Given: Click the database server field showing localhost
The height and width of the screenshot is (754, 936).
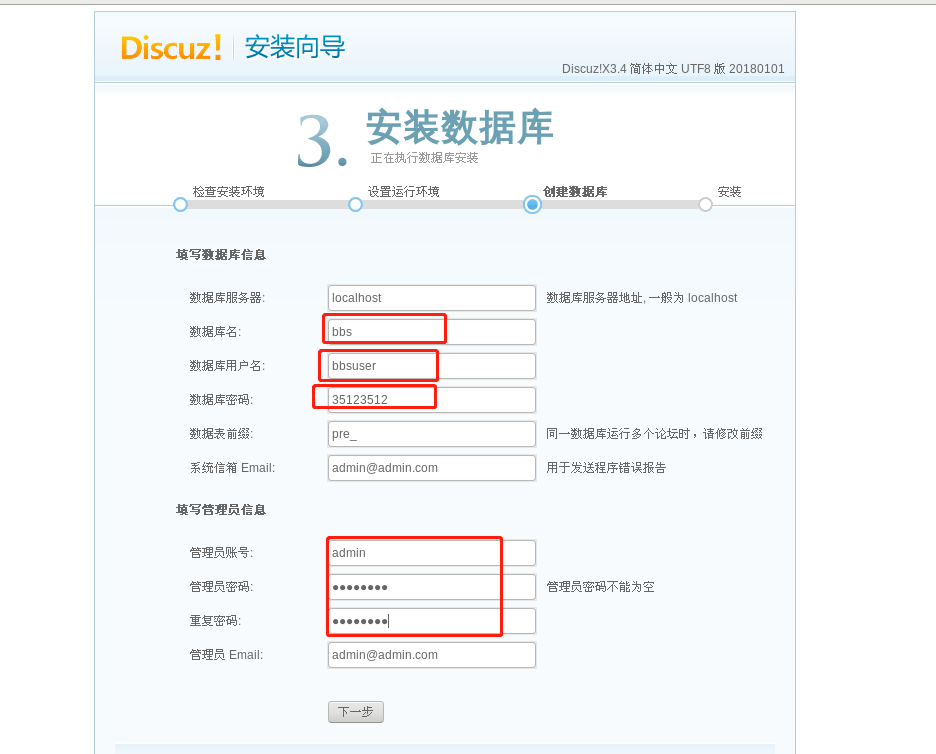Looking at the screenshot, I should (x=431, y=297).
